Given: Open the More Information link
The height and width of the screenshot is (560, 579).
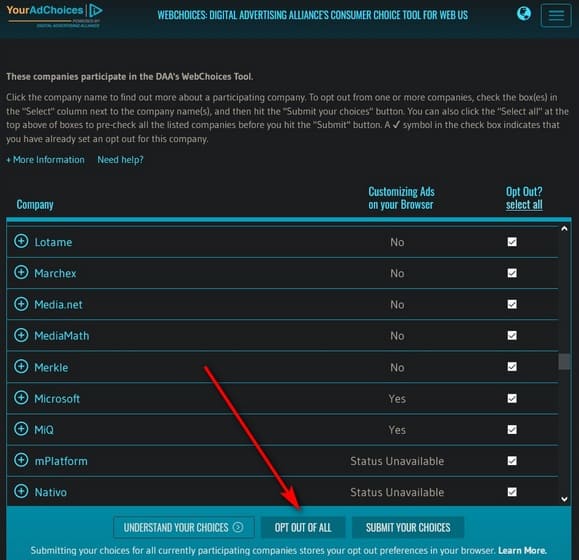Looking at the screenshot, I should [45, 160].
